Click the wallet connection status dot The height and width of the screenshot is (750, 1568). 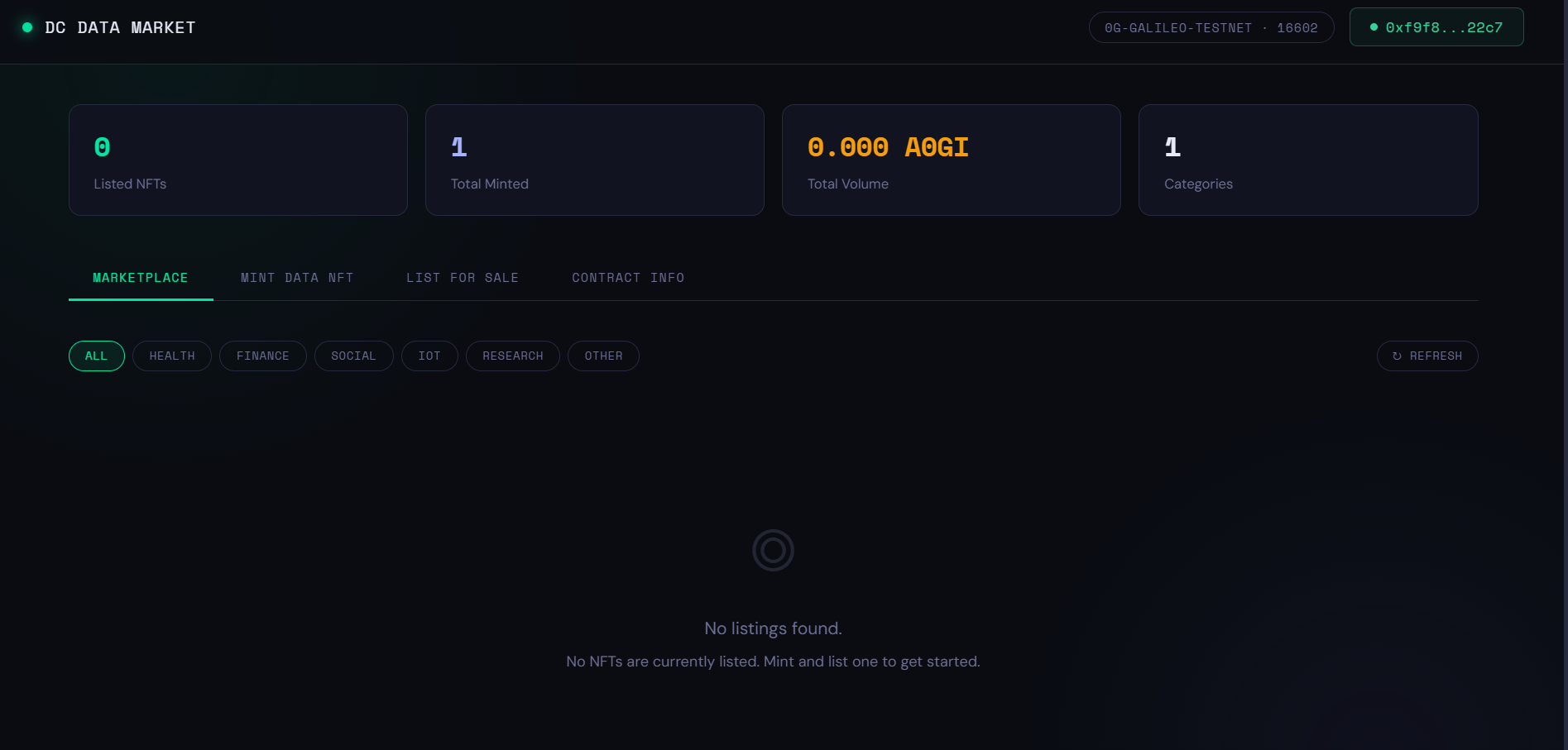pyautogui.click(x=1374, y=27)
